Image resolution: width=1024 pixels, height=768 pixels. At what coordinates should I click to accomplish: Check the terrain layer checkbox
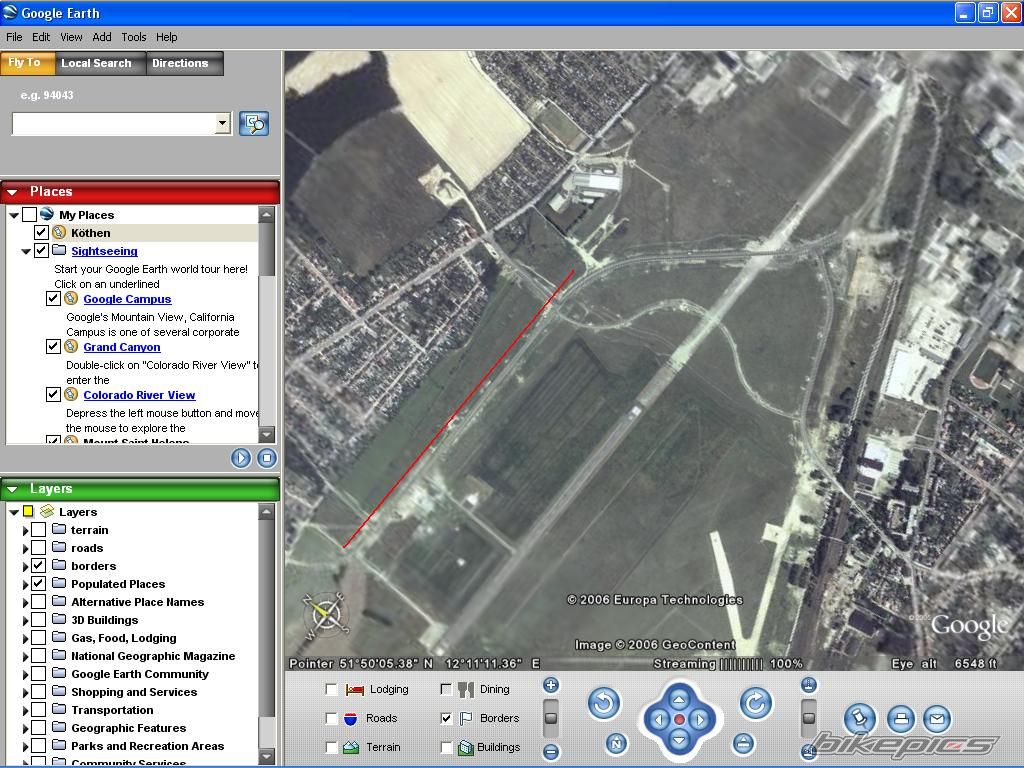(x=39, y=530)
